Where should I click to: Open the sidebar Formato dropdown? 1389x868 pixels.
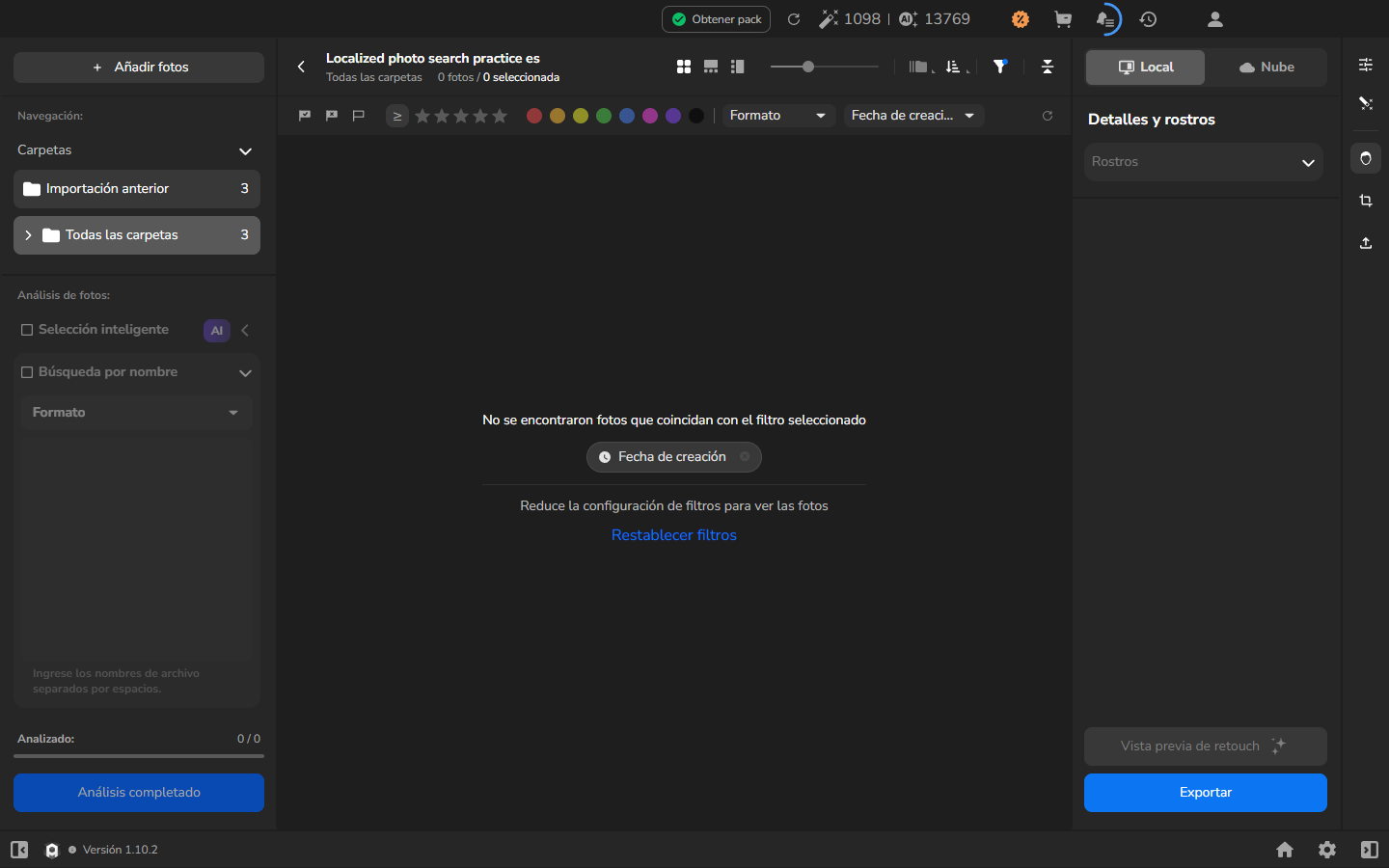(x=136, y=413)
